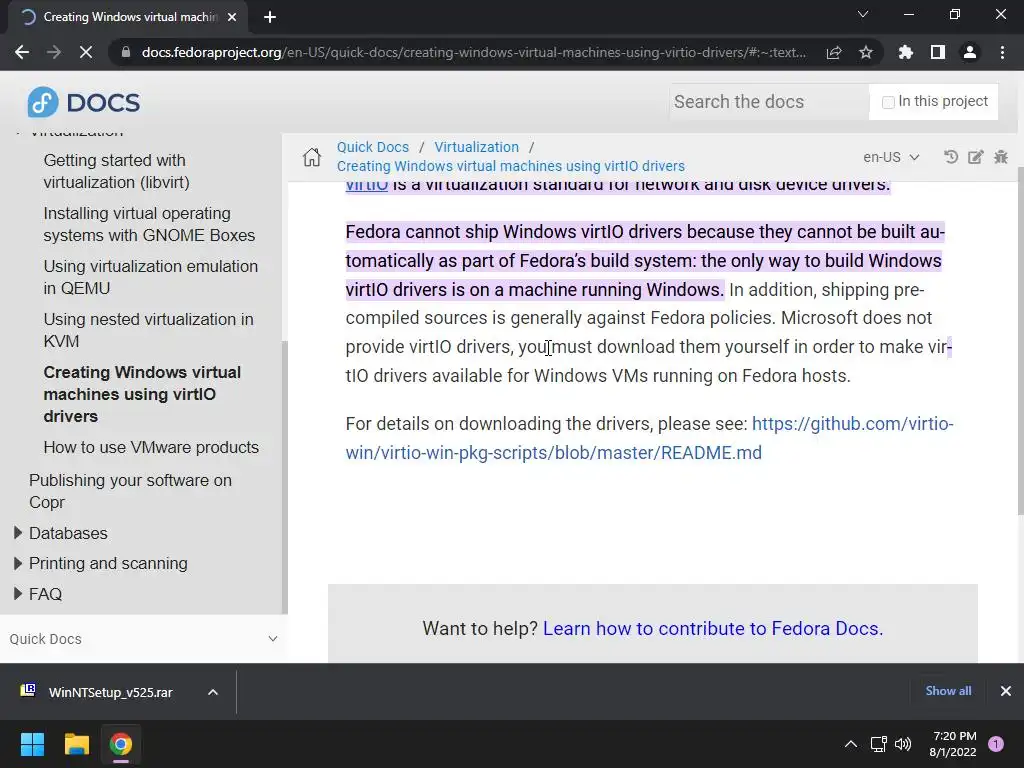
Task: Click the Search the docs field
Action: 769,102
